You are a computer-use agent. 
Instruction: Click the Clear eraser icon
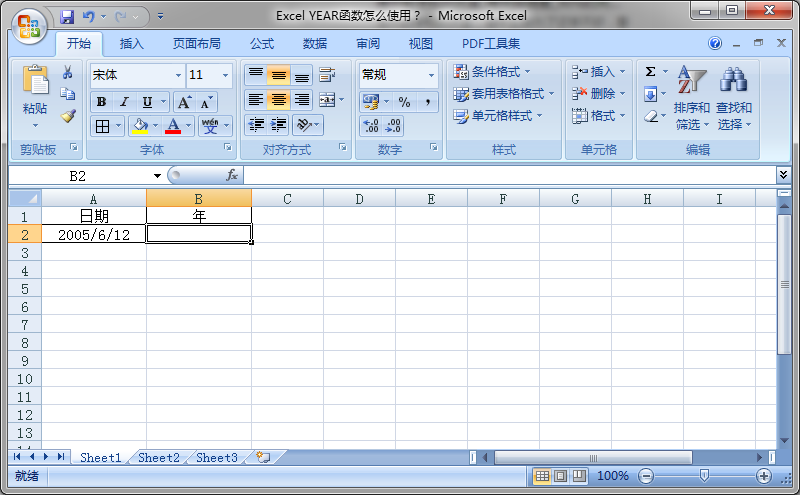click(651, 116)
